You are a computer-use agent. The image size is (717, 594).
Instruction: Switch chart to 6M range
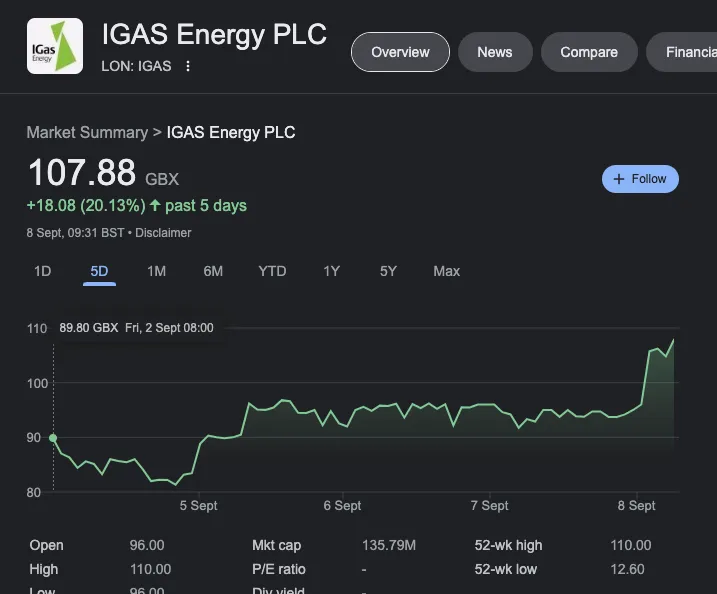coord(213,271)
